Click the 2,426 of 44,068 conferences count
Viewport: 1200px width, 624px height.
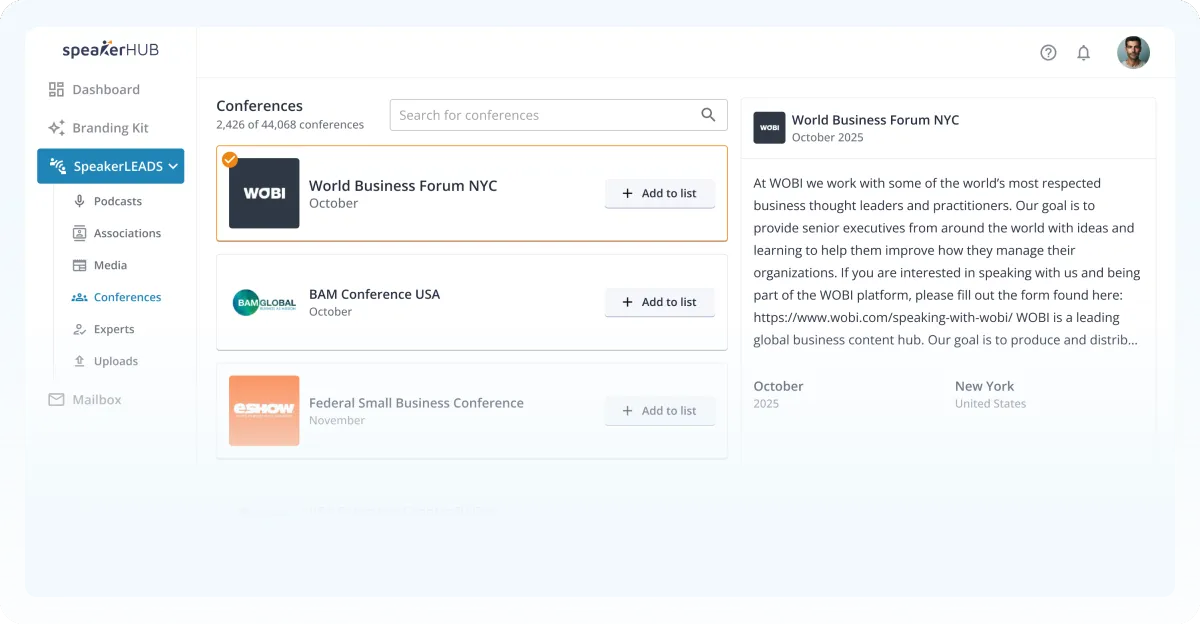click(x=290, y=125)
